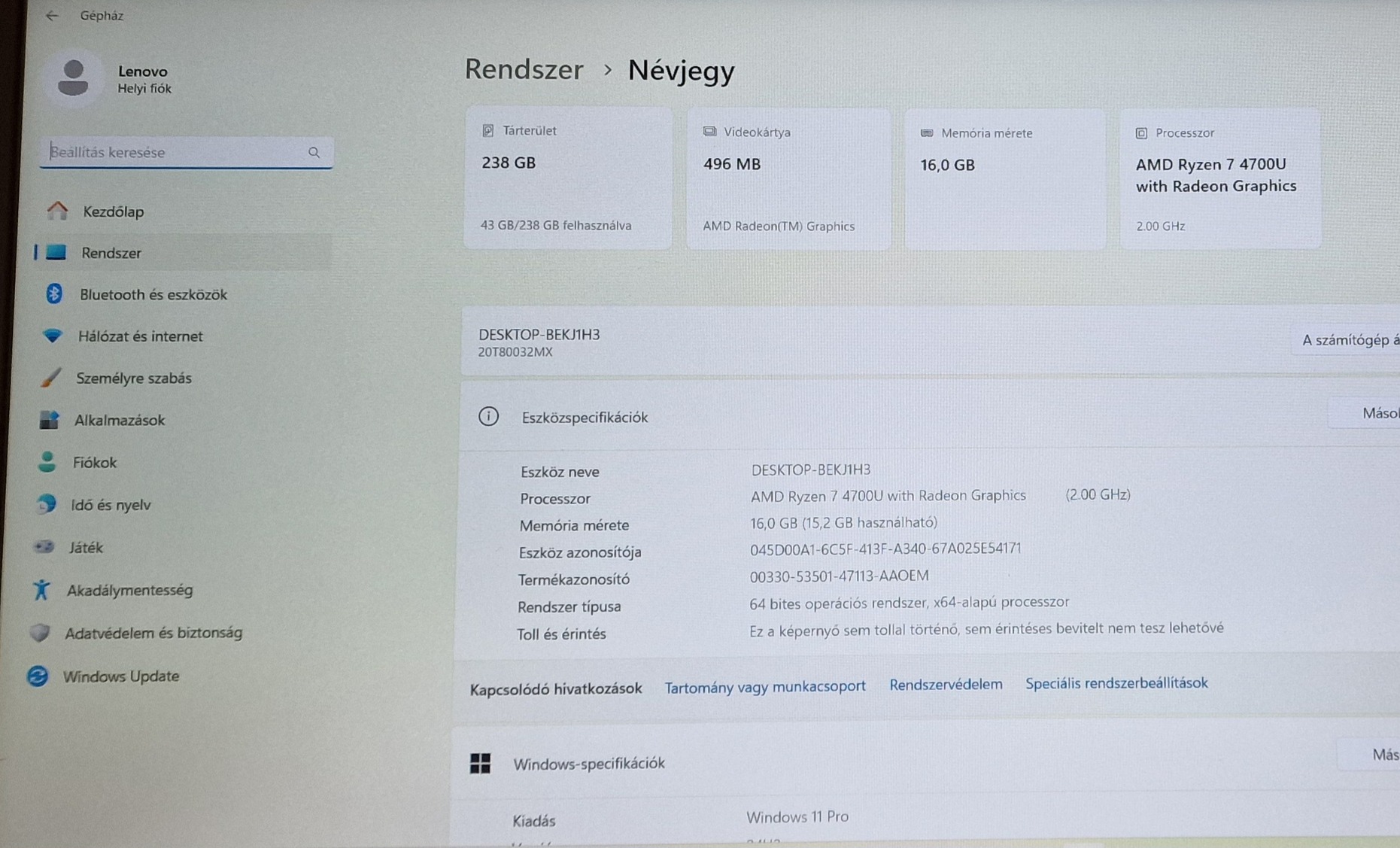The image size is (1400, 848).
Task: Click the Processzor card
Action: click(x=1220, y=179)
